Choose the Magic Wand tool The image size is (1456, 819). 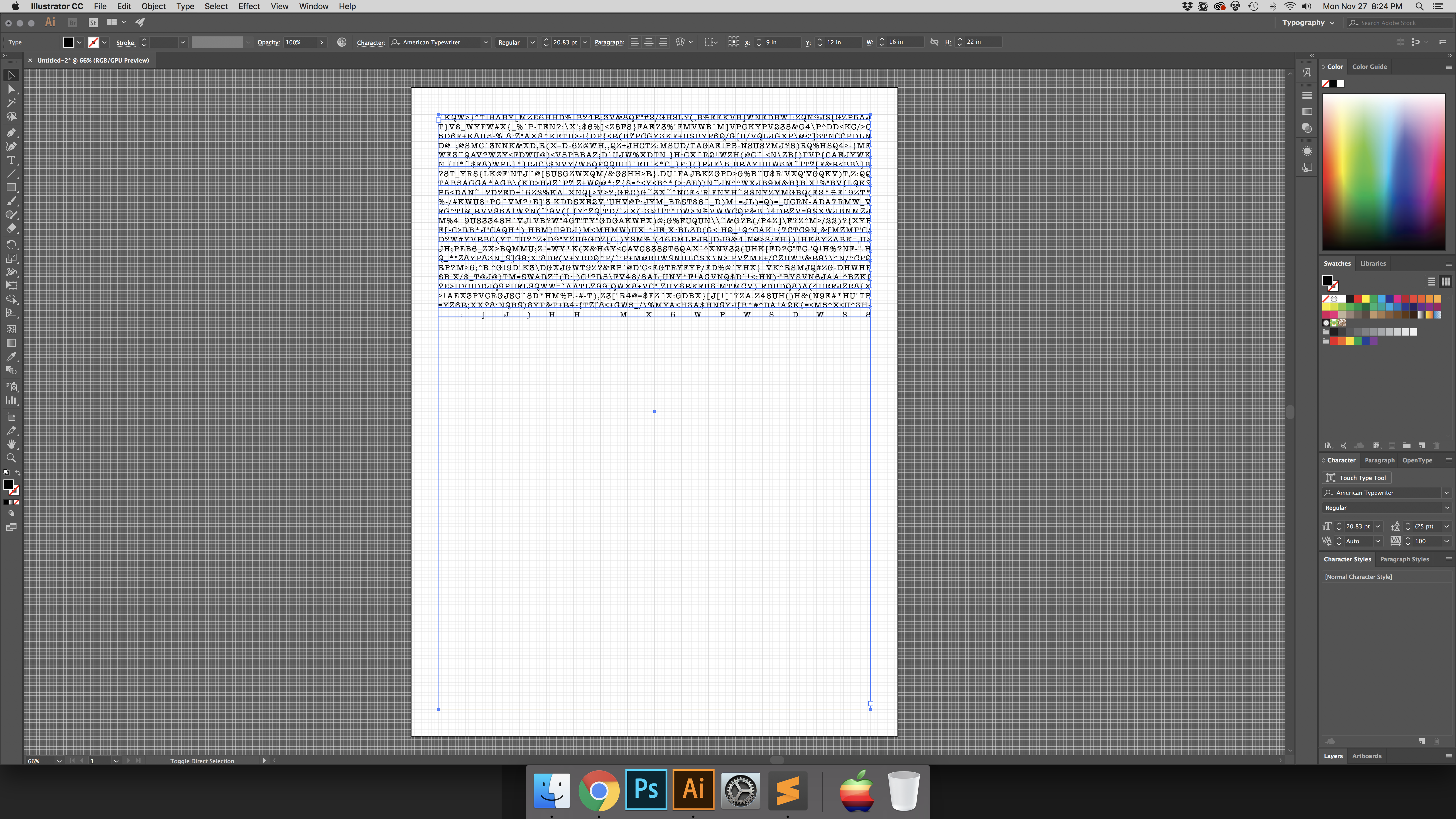(11, 103)
